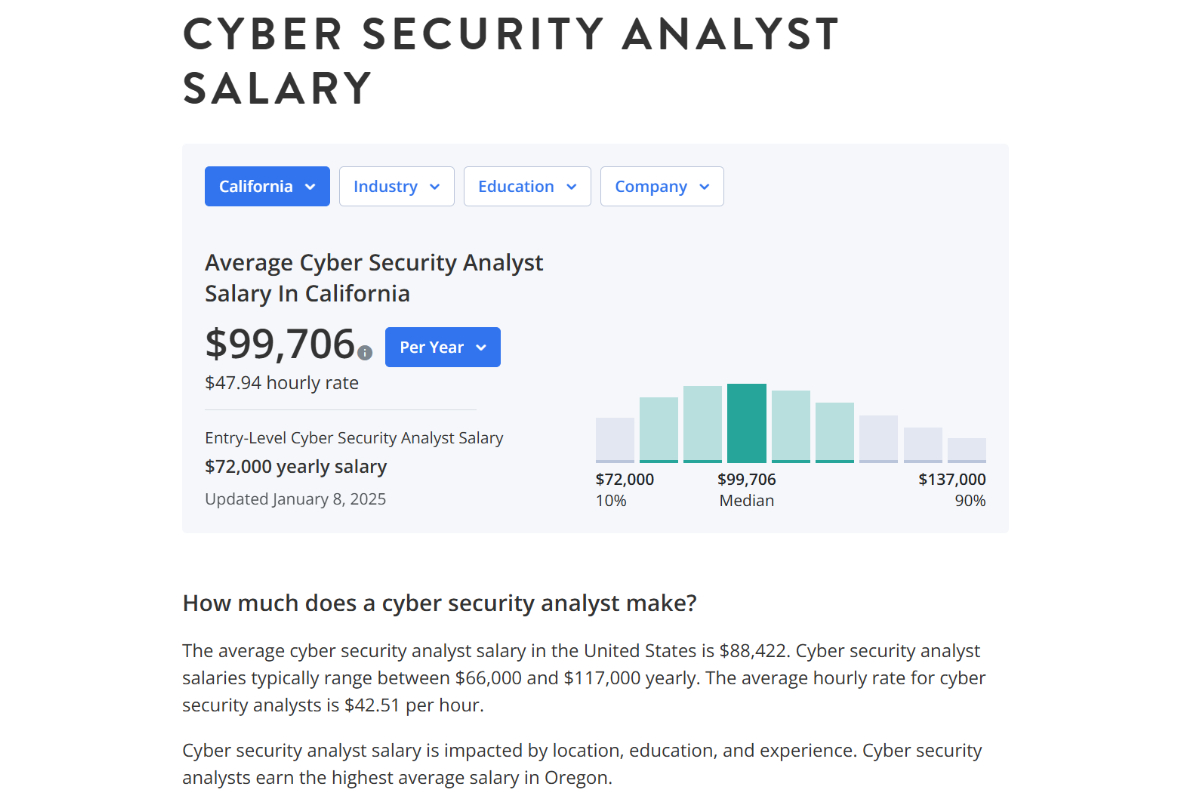This screenshot has width=1200, height=800.
Task: Open the Per Year pay period dropdown
Action: [442, 347]
